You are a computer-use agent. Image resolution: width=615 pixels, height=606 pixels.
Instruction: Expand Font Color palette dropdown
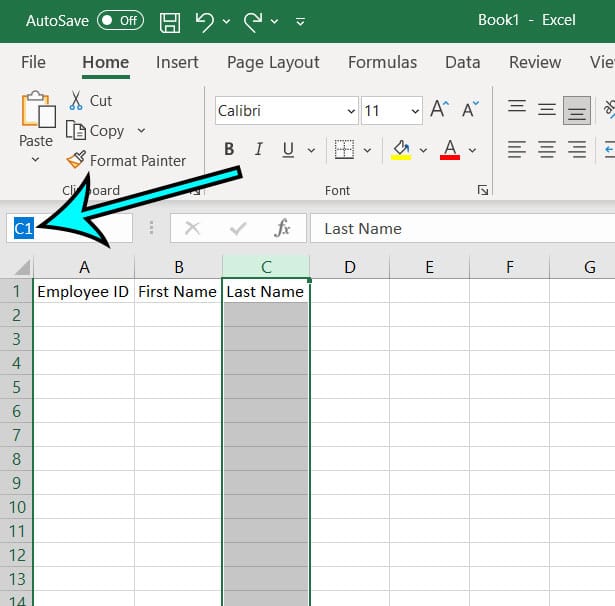click(472, 150)
